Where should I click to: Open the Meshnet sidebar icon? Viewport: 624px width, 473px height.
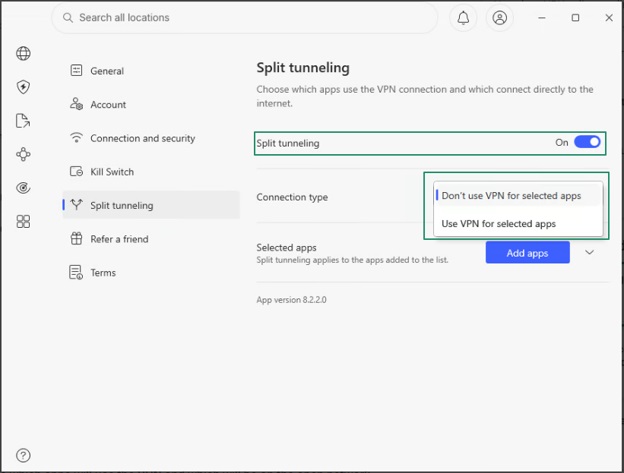click(x=23, y=154)
